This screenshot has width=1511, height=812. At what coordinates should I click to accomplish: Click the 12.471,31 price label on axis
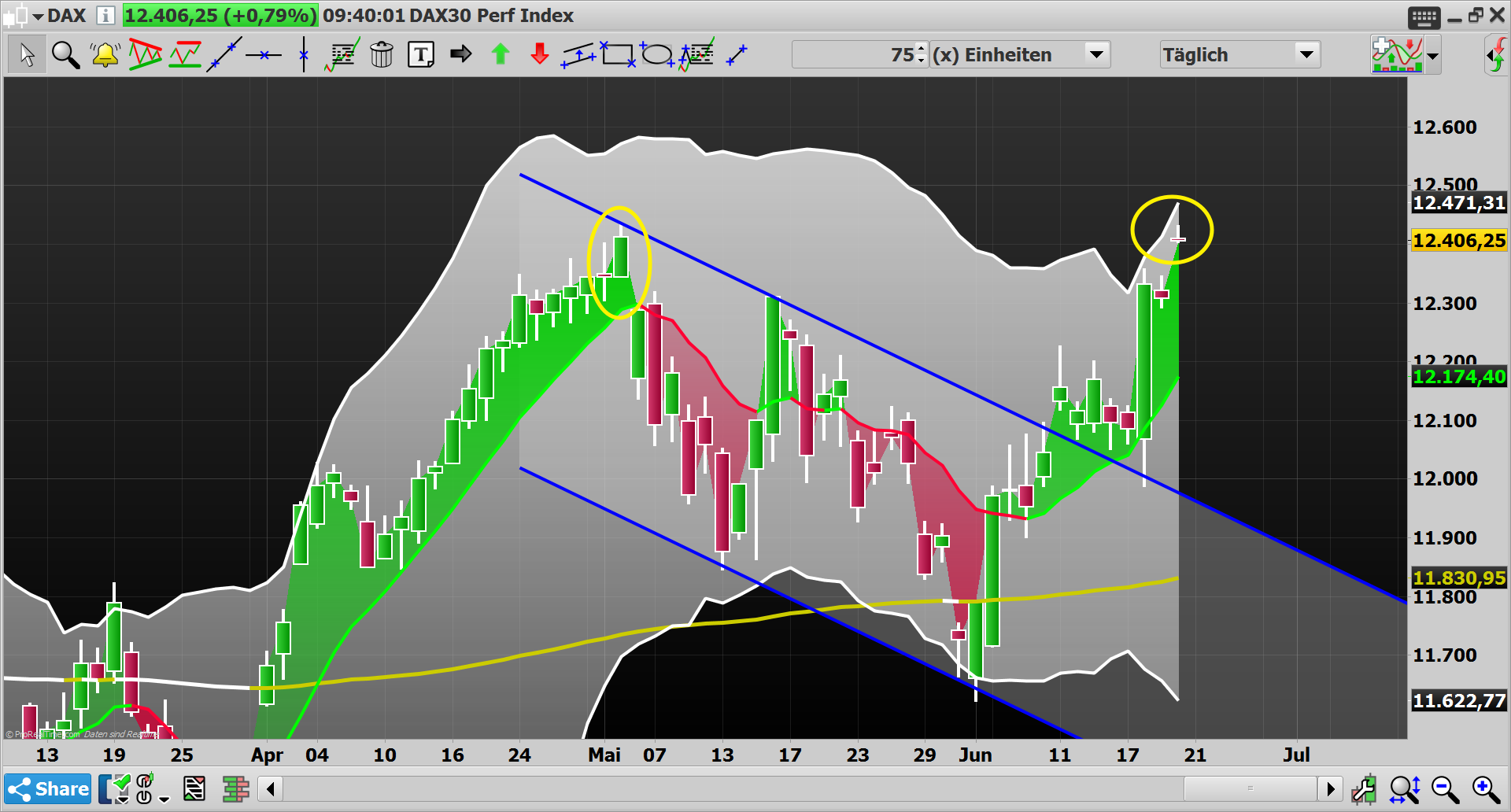tap(1459, 203)
